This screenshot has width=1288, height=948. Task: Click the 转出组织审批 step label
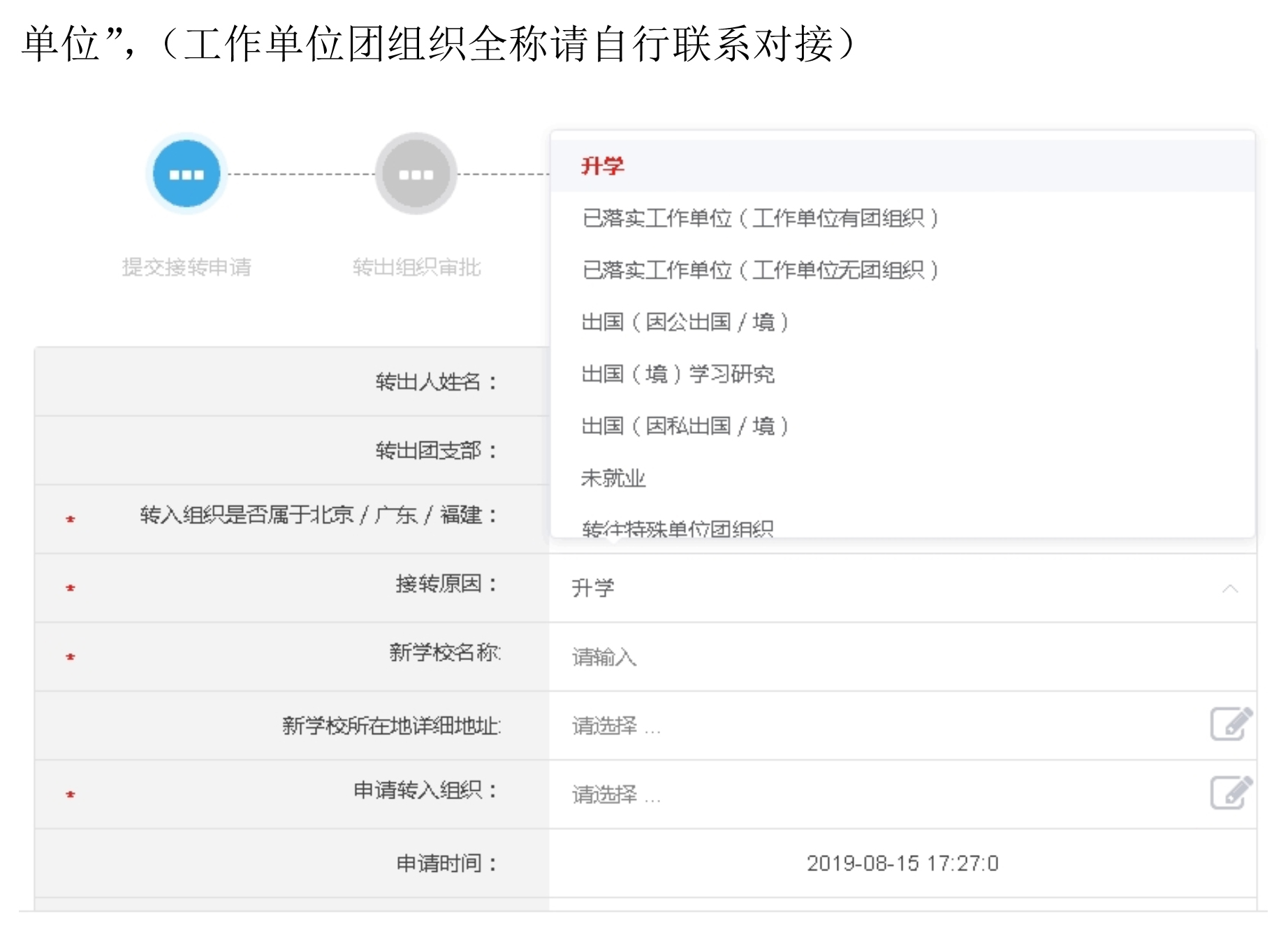[x=416, y=267]
